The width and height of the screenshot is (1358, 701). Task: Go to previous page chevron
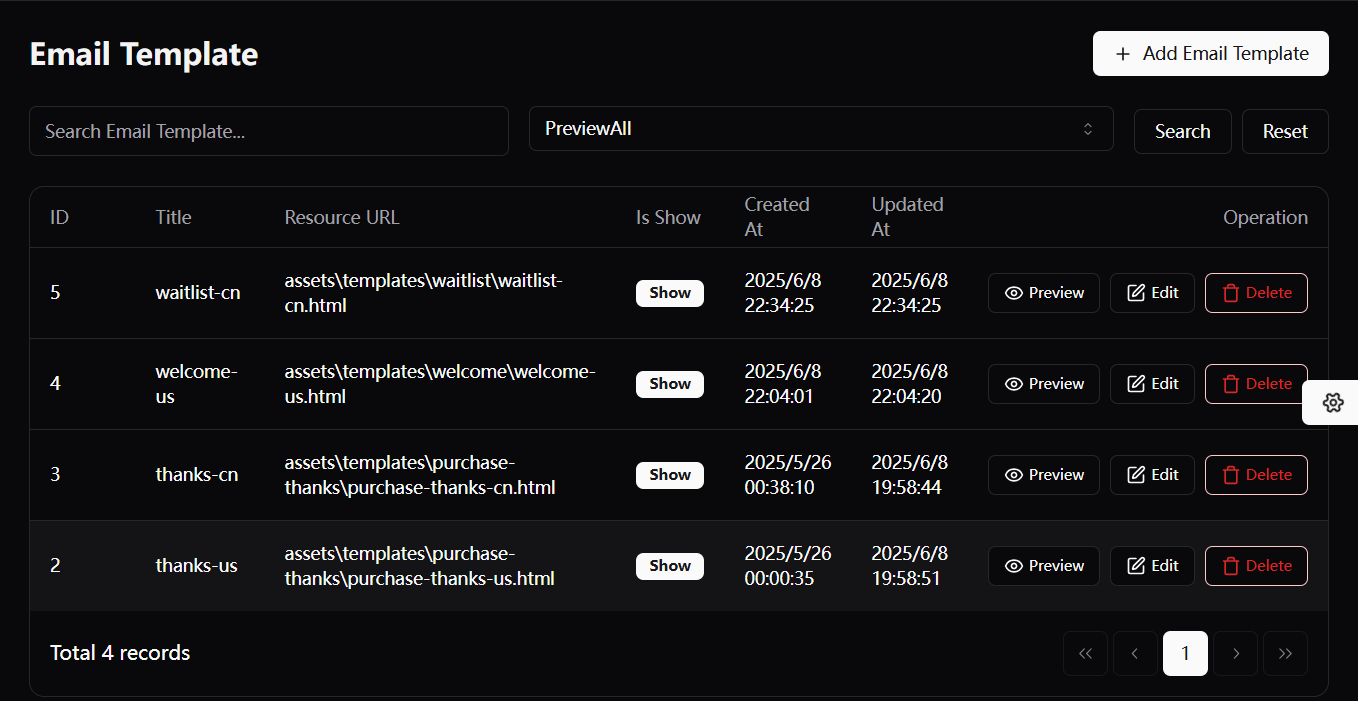1135,654
